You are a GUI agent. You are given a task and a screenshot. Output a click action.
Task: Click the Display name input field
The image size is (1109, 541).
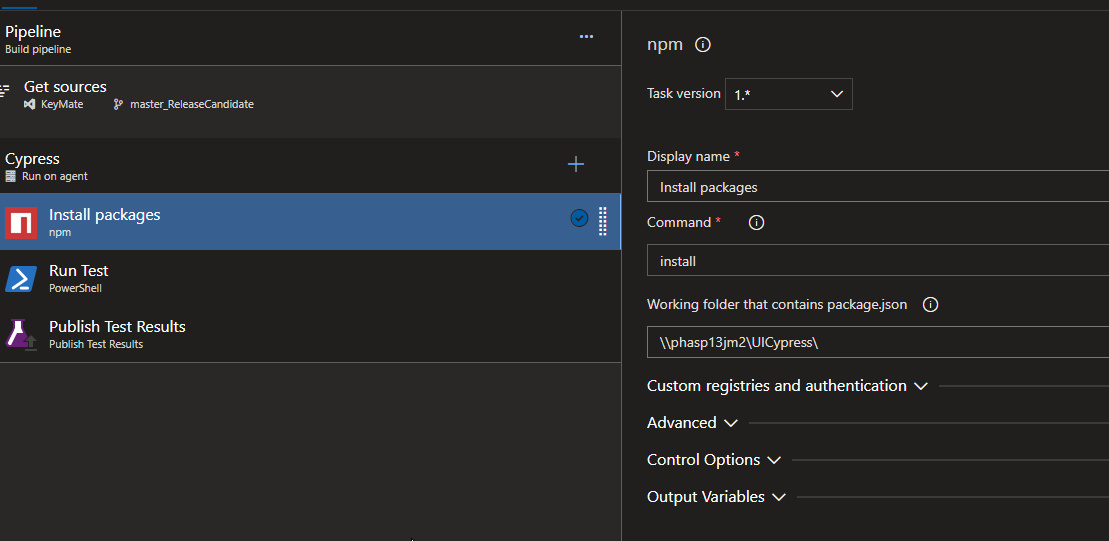[x=877, y=187]
